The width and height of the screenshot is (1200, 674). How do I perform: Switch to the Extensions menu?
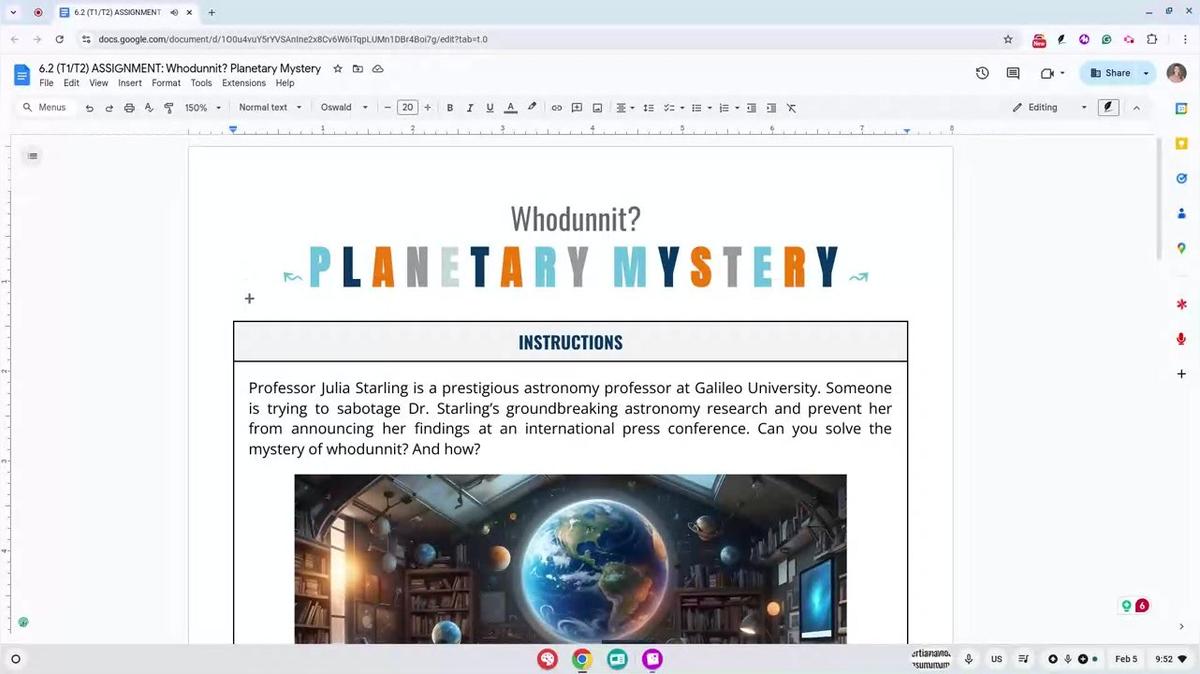[243, 83]
